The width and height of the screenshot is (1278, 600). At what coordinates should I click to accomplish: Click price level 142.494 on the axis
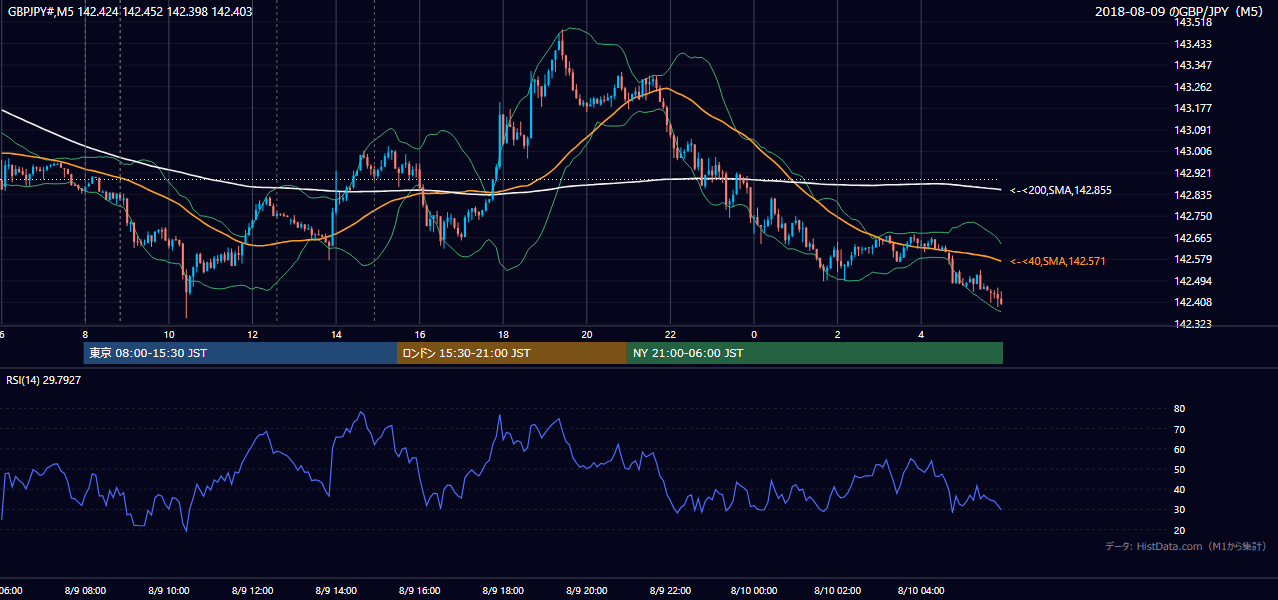[1193, 281]
